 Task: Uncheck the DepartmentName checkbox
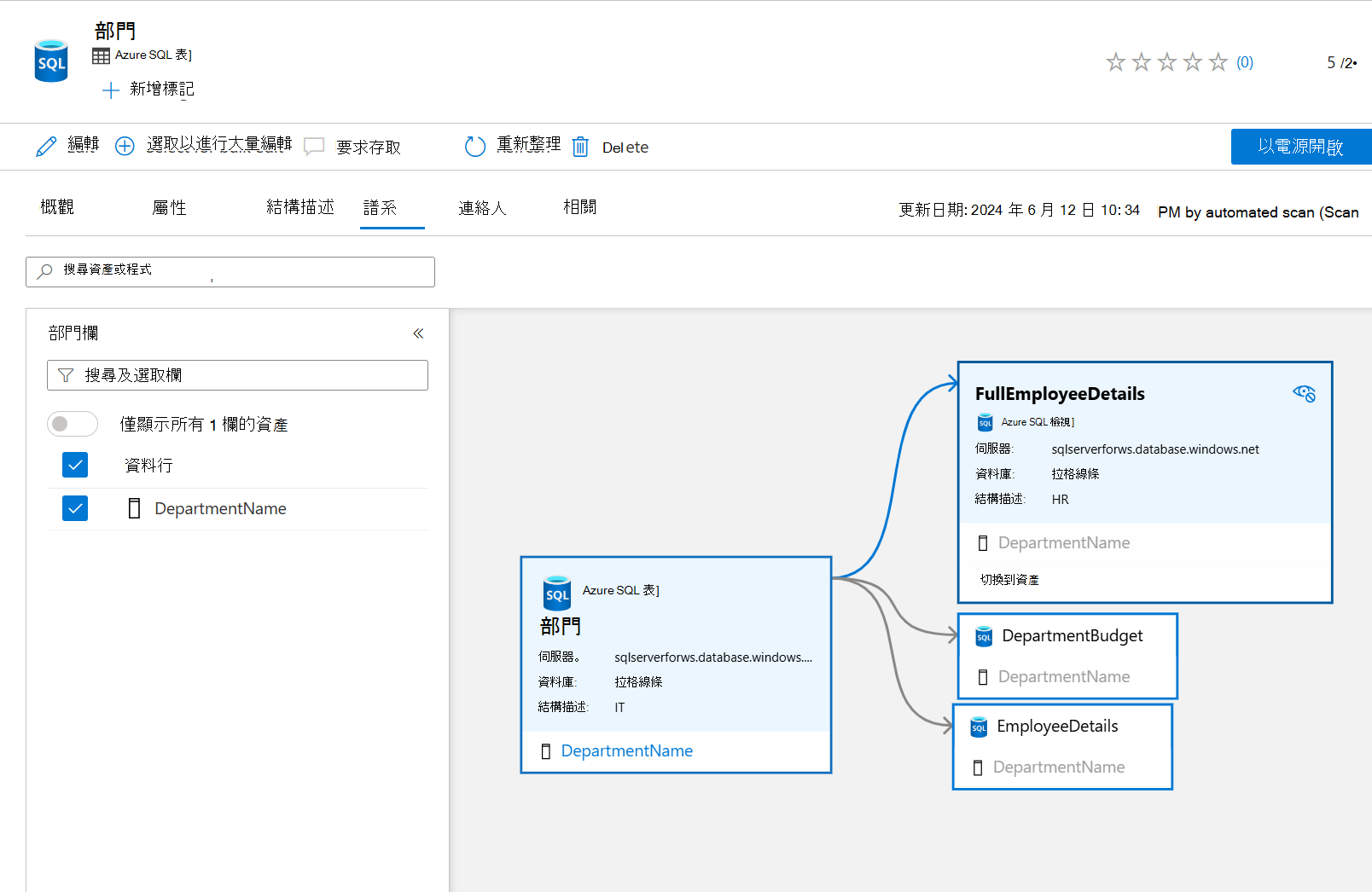click(75, 508)
